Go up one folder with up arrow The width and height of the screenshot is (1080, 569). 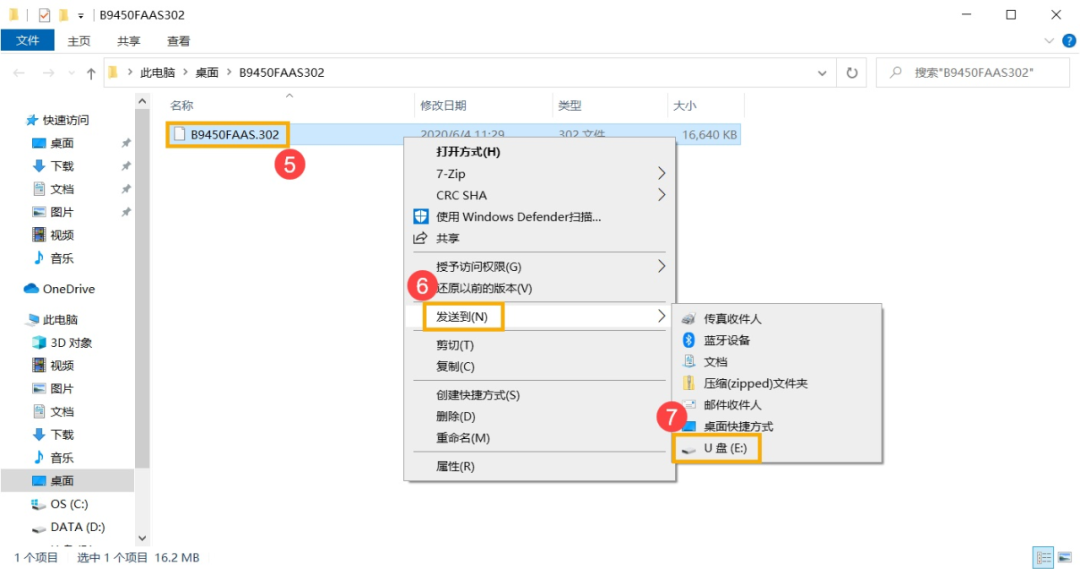click(91, 73)
